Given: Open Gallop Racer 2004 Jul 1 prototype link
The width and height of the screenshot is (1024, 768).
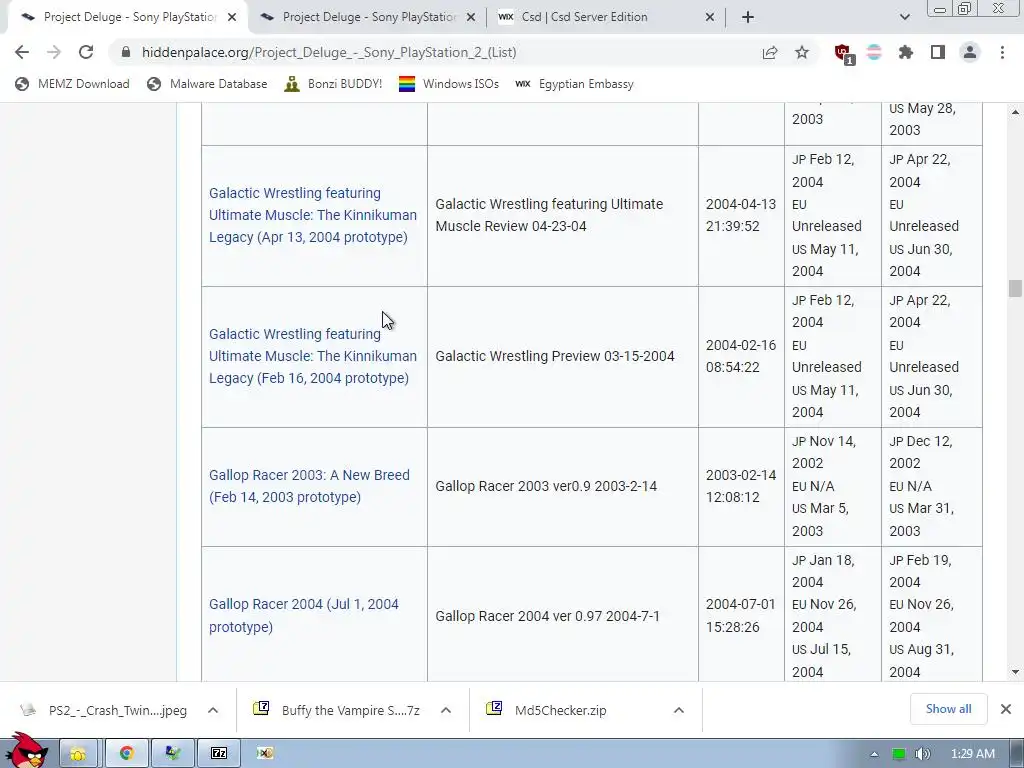Looking at the screenshot, I should tap(304, 615).
